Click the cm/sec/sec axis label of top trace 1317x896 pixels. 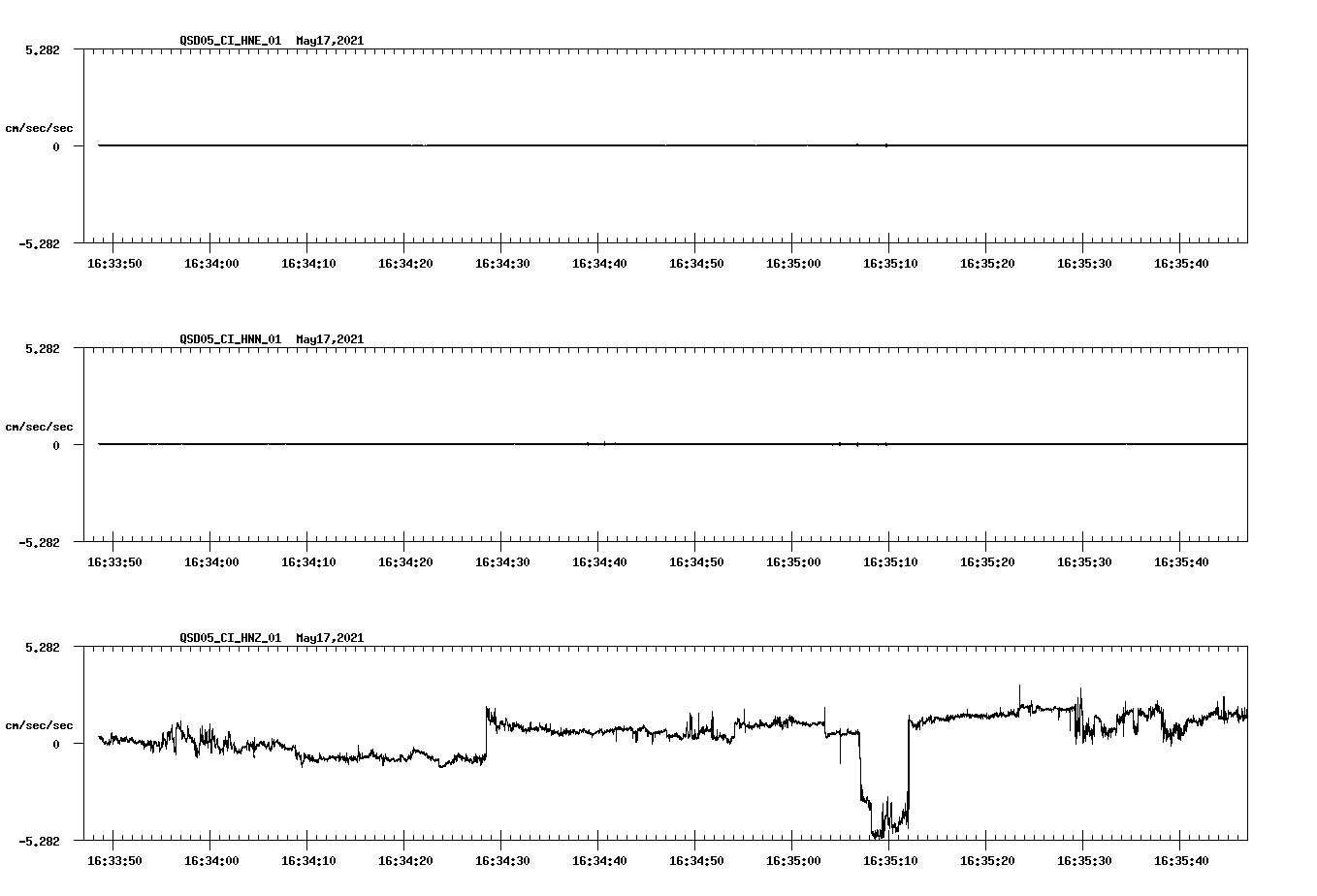(x=39, y=126)
